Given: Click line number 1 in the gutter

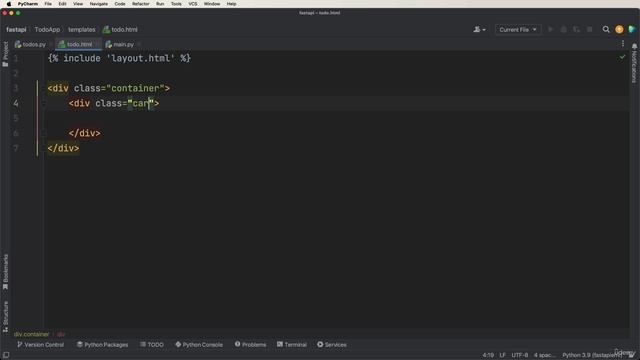Looking at the screenshot, I should click(x=16, y=58).
